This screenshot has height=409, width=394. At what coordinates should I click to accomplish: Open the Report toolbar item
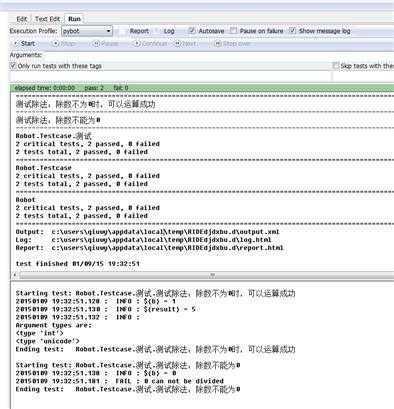[x=139, y=31]
